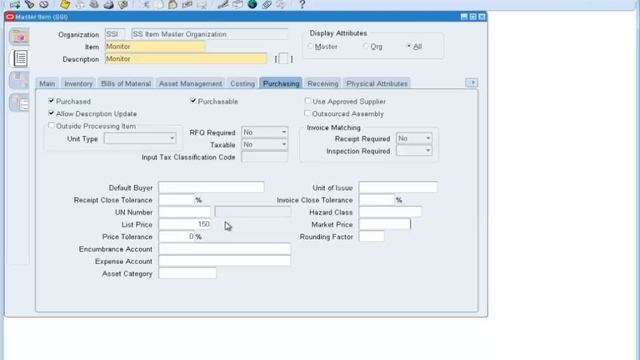This screenshot has width=640, height=360.
Task: Click the Asset Category field
Action: pos(187,273)
